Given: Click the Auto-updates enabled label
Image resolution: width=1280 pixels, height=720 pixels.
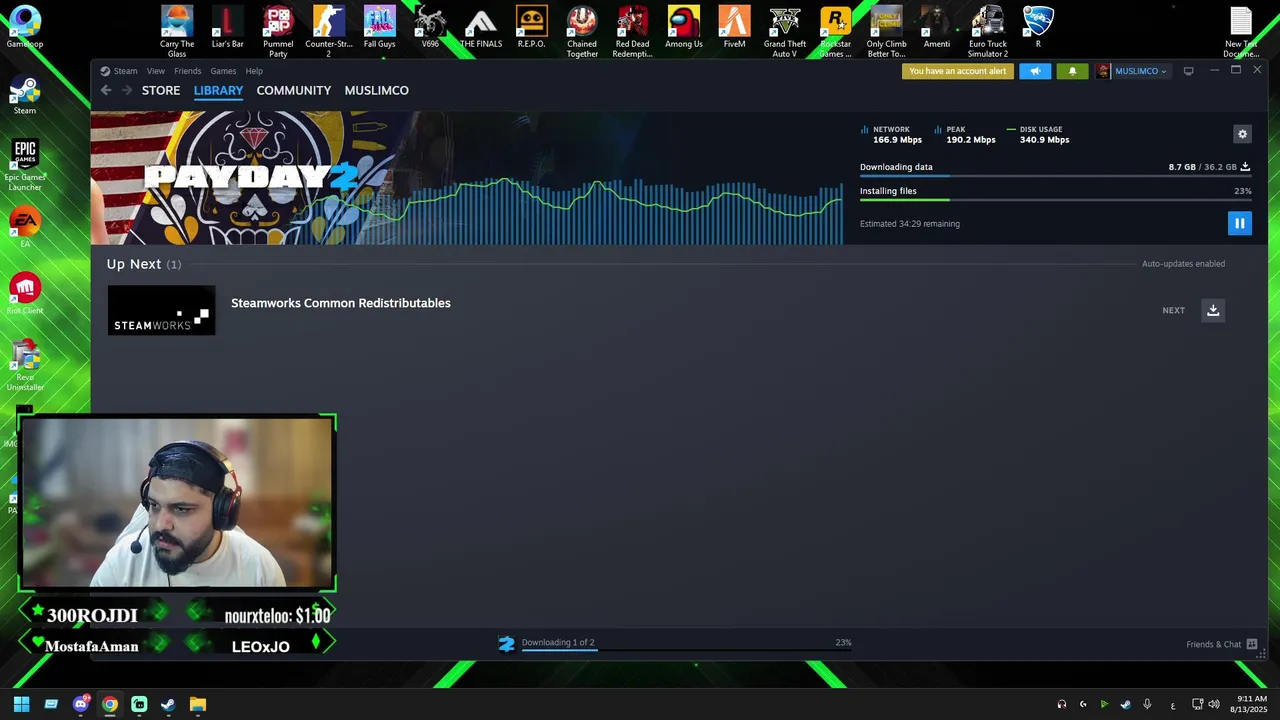Looking at the screenshot, I should (1183, 264).
